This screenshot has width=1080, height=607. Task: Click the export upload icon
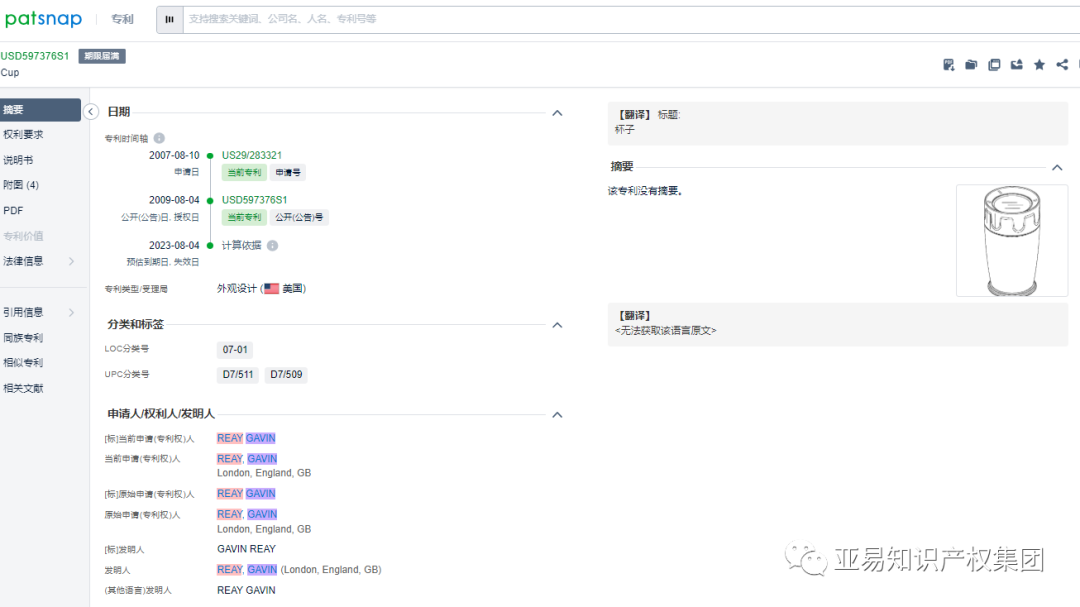pyautogui.click(x=1017, y=65)
